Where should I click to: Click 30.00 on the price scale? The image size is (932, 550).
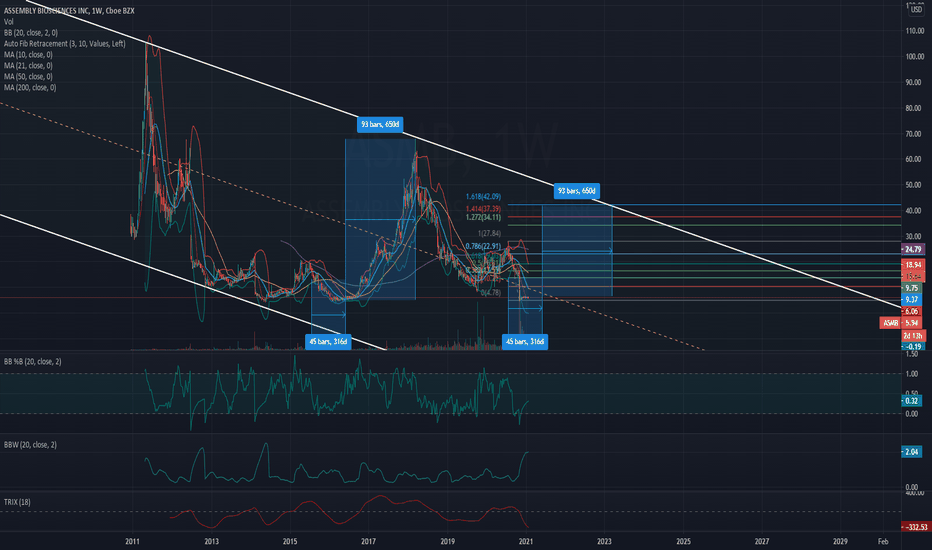(914, 236)
